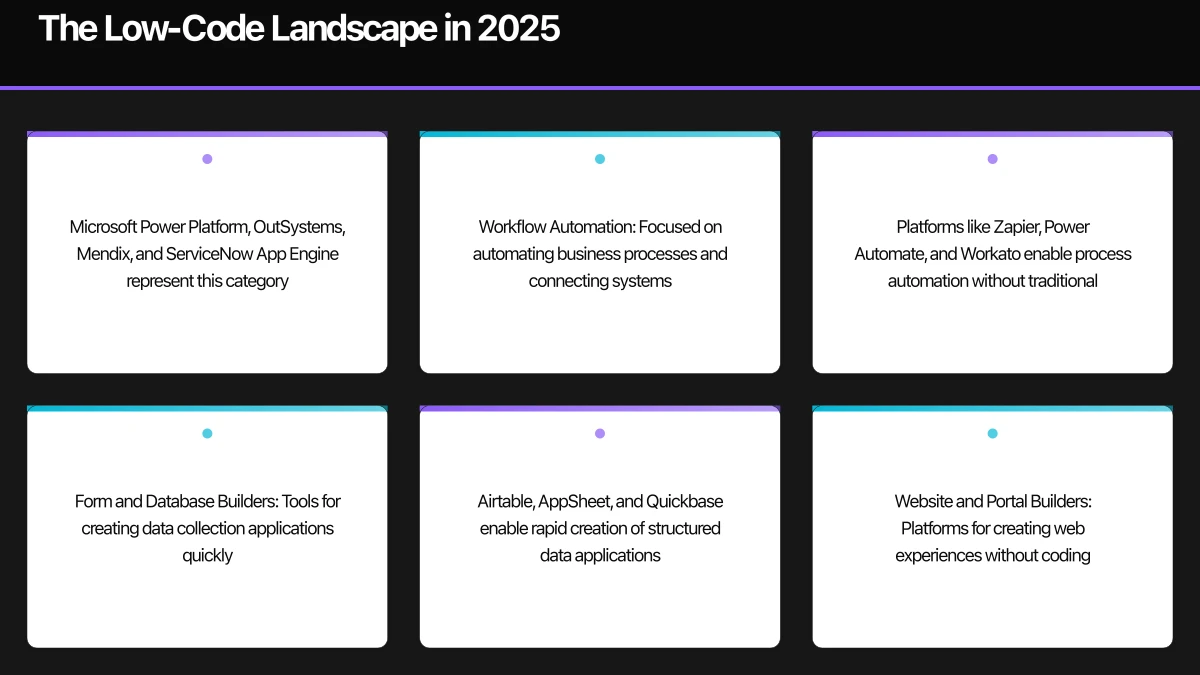Click the purple divider line beneath the title

(x=600, y=88)
